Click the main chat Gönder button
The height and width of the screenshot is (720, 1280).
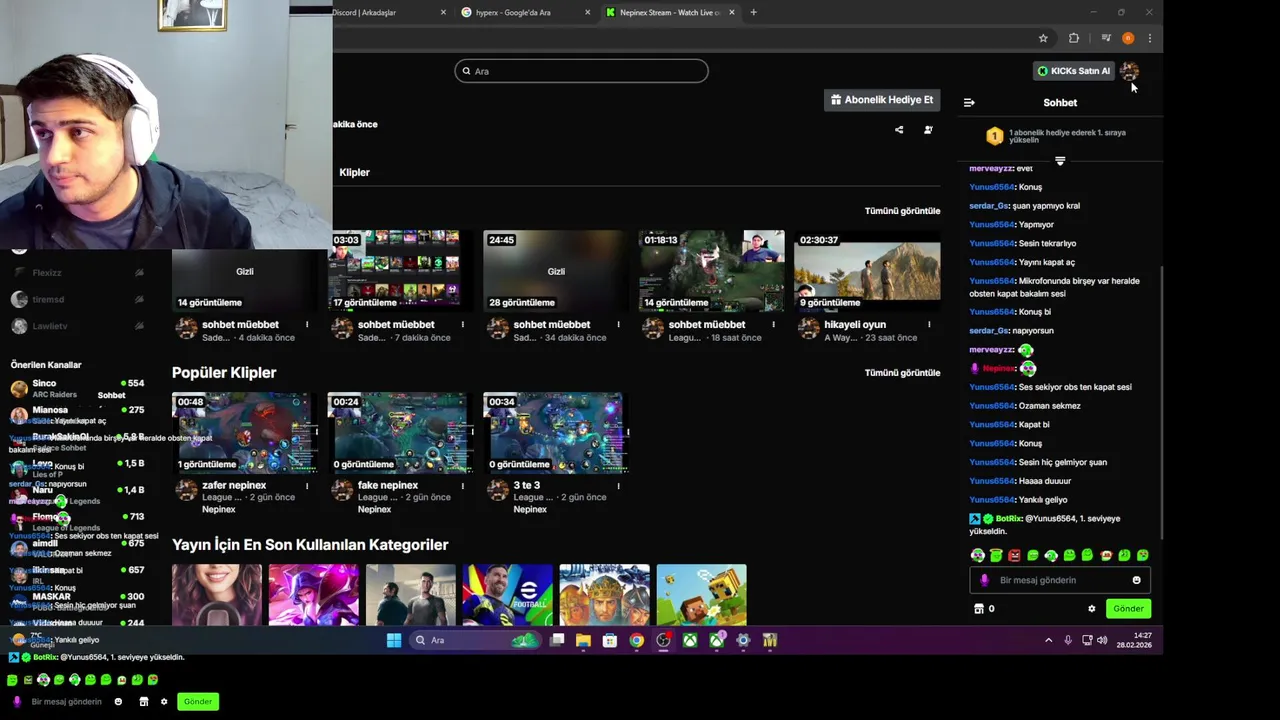click(1128, 608)
